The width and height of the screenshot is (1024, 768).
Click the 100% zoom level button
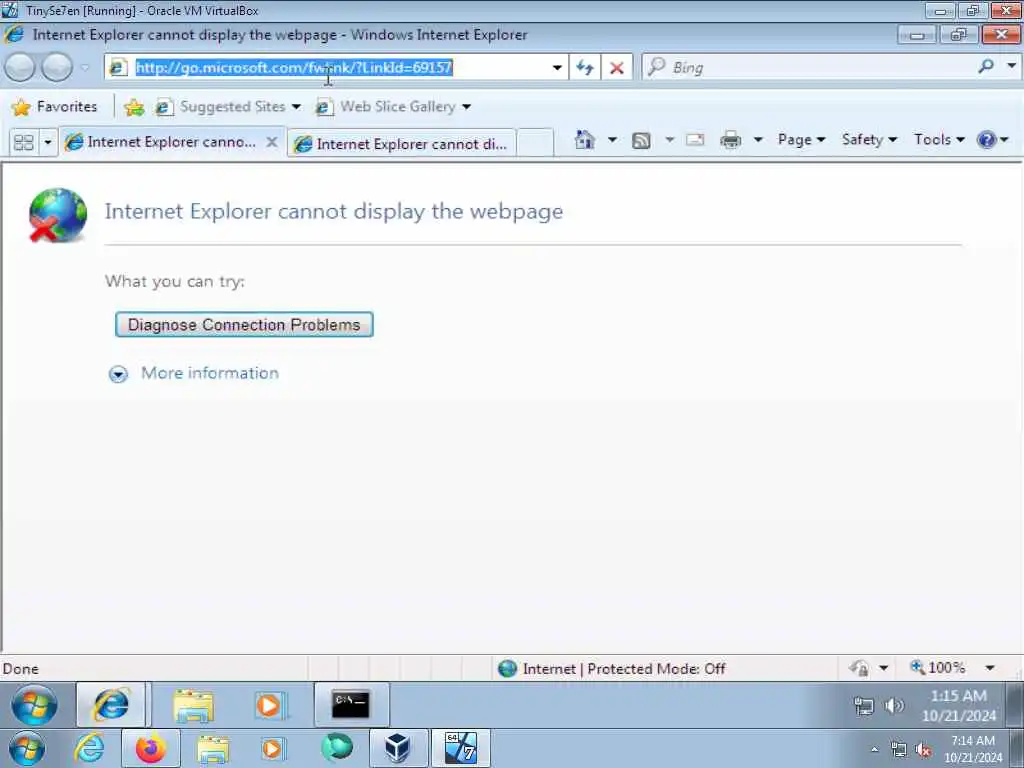938,667
